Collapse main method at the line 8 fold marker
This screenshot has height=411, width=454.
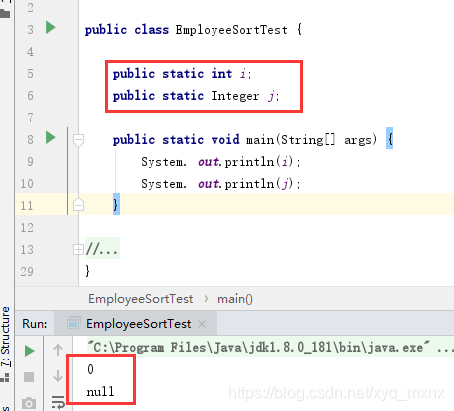tap(78, 140)
